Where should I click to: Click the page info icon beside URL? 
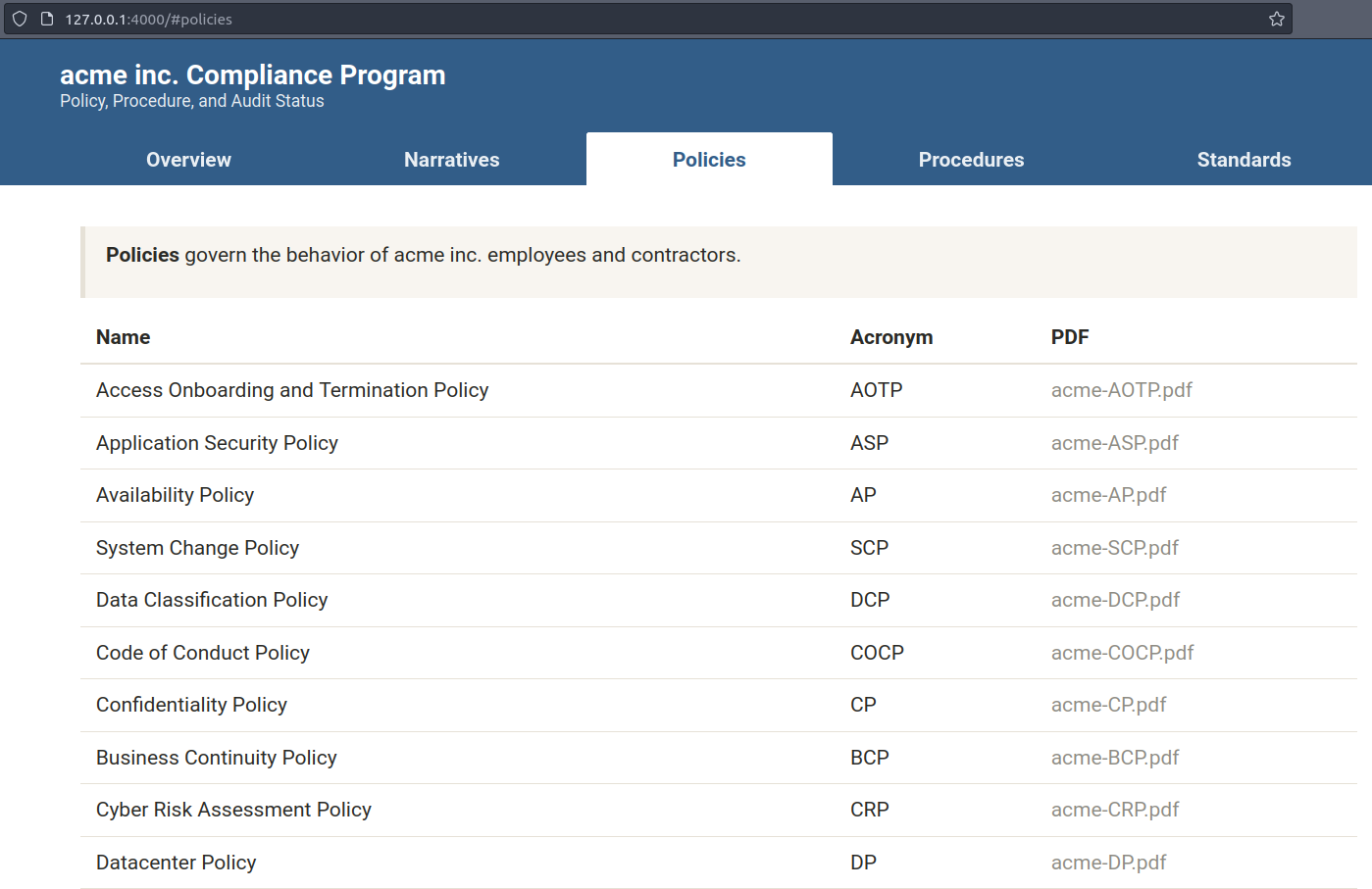tap(46, 19)
